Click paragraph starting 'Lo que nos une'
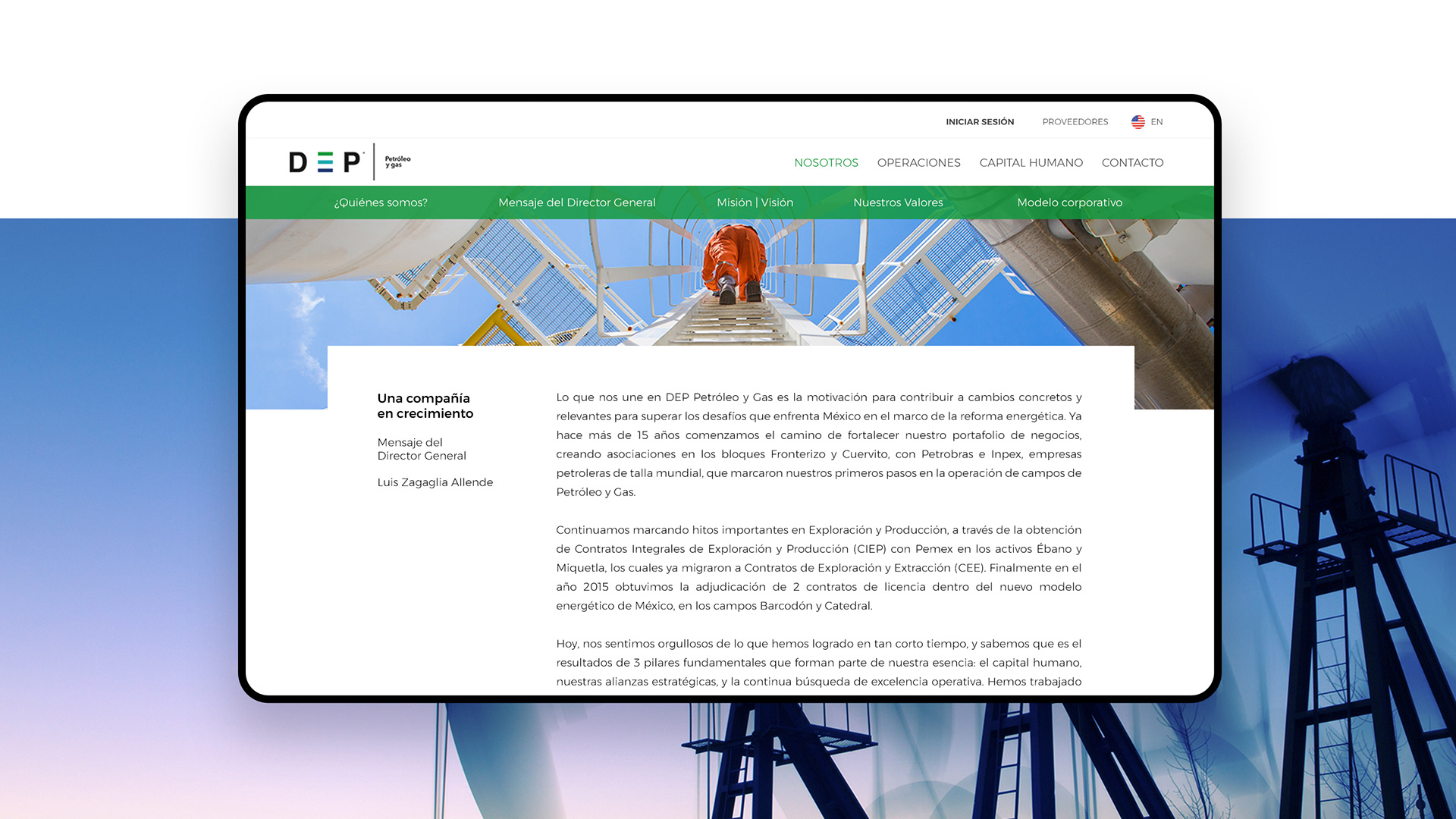 (x=819, y=444)
